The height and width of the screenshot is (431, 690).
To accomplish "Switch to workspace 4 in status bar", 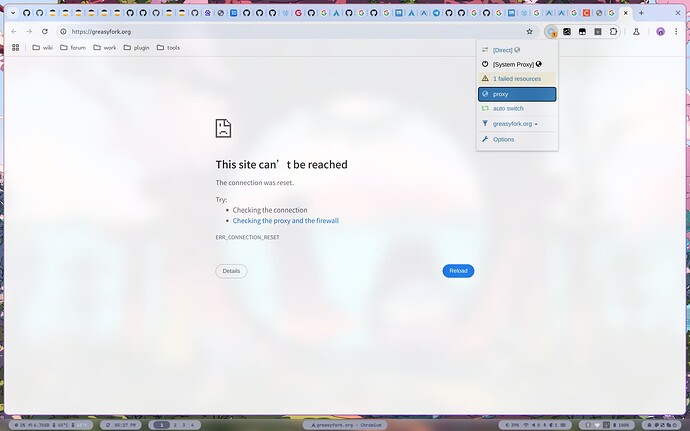I will click(192, 425).
